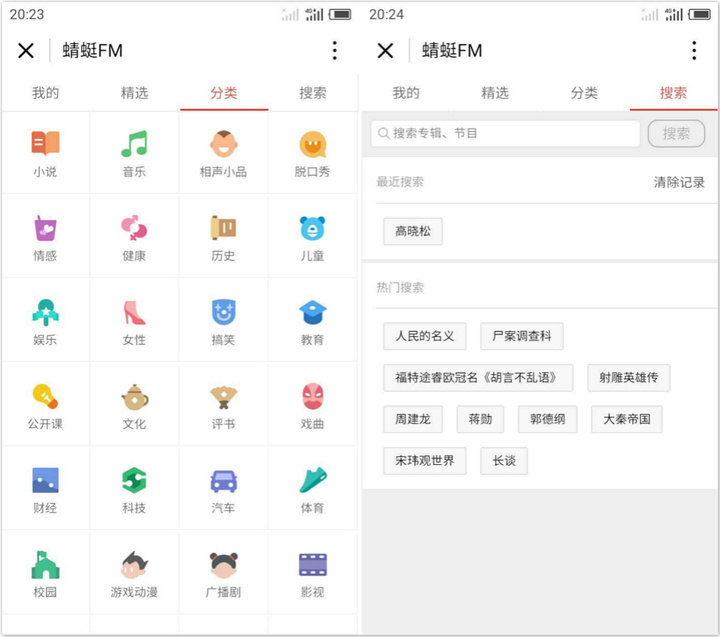The width and height of the screenshot is (720, 637).
Task: Focus the 搜索专辑、节目 search field
Action: coord(505,134)
